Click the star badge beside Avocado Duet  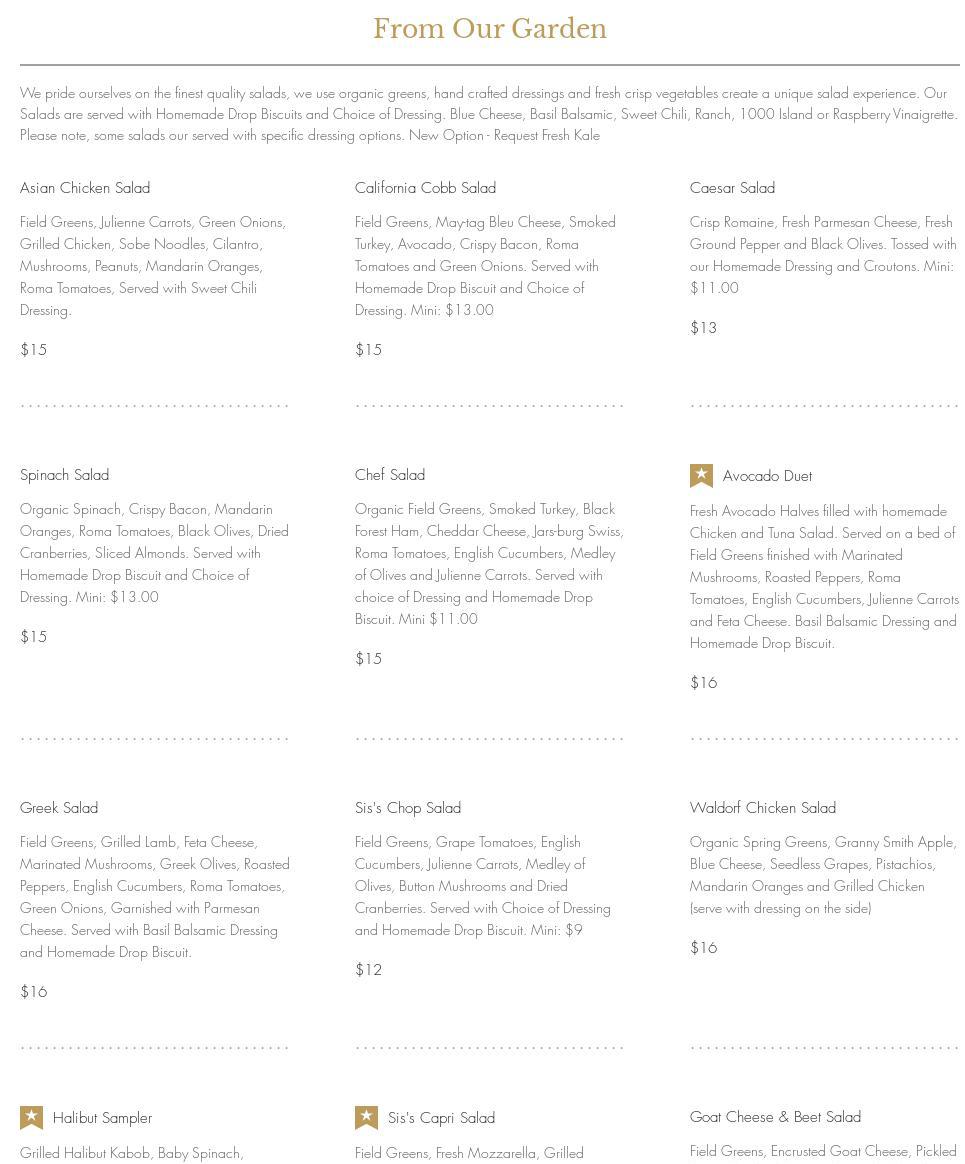(701, 476)
